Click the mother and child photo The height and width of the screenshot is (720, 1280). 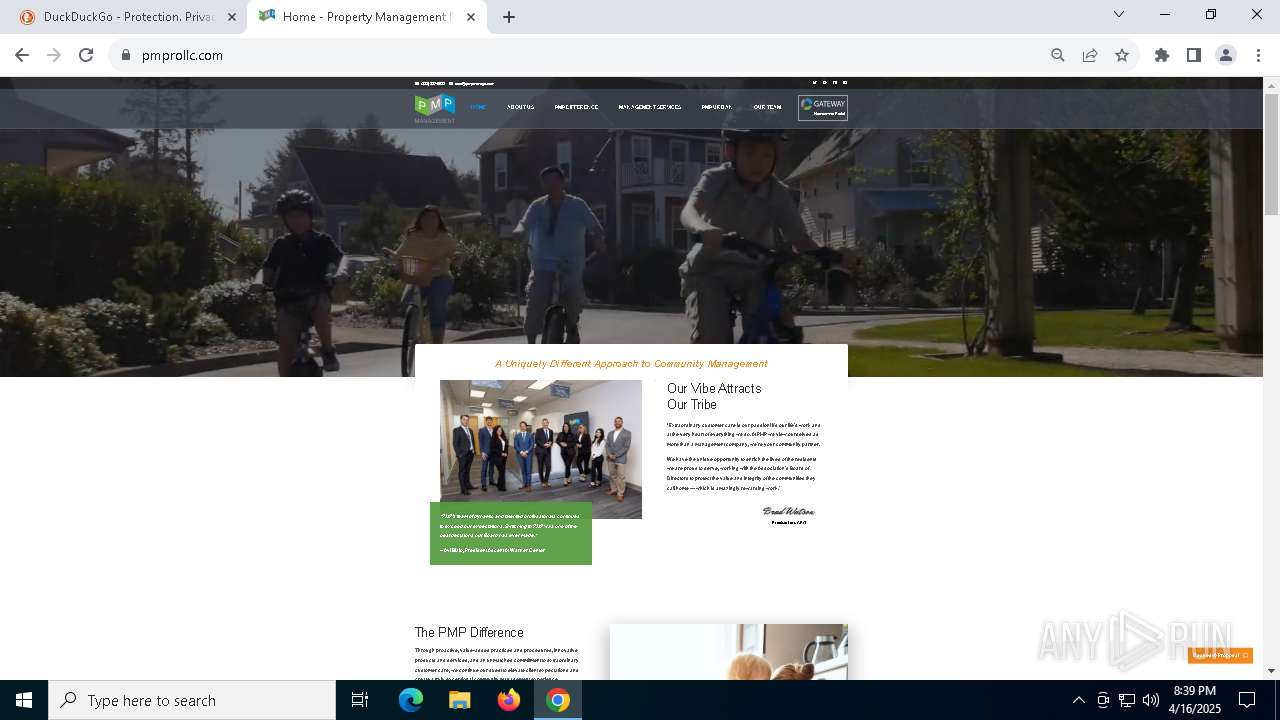click(x=729, y=652)
